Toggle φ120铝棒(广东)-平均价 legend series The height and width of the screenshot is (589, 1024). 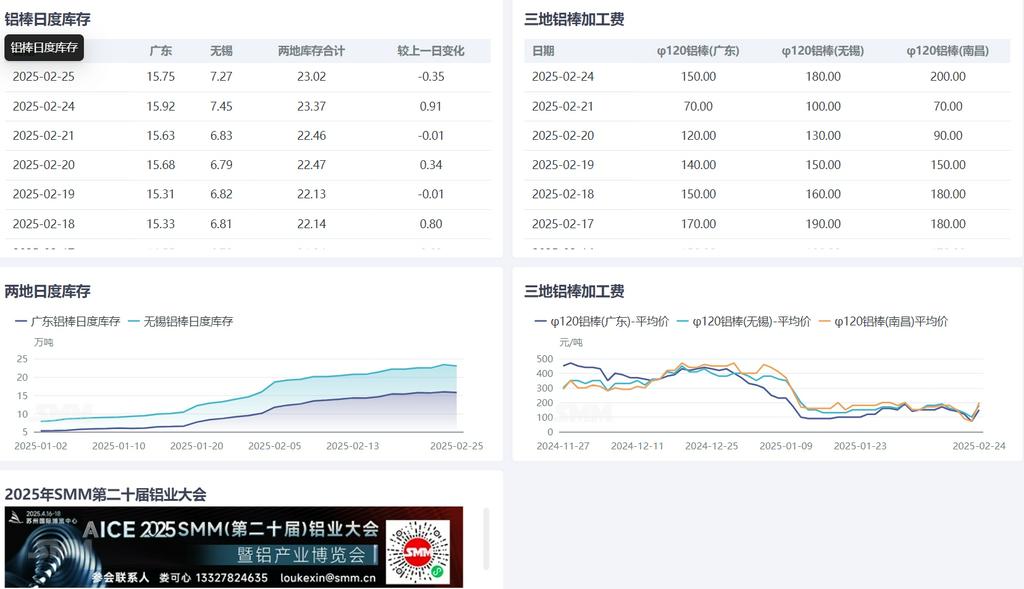click(x=600, y=322)
